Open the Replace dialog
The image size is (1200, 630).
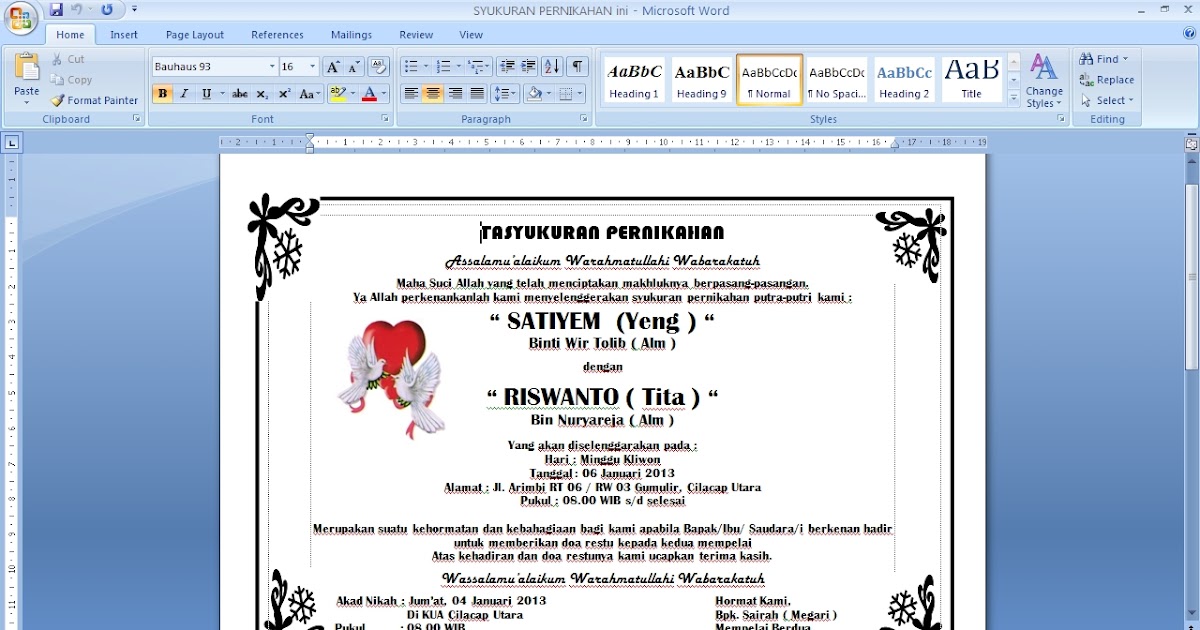[1107, 80]
